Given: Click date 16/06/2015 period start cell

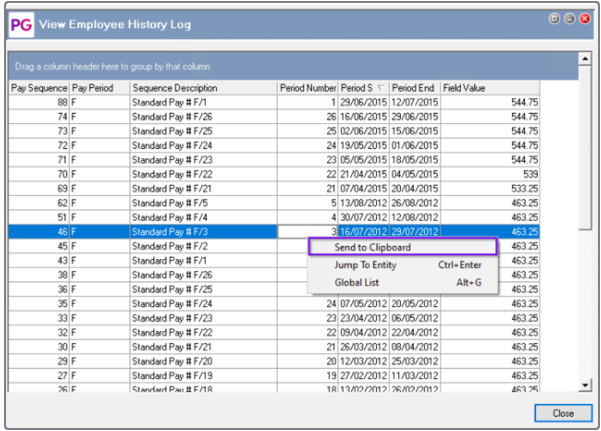Looking at the screenshot, I should 363,117.
